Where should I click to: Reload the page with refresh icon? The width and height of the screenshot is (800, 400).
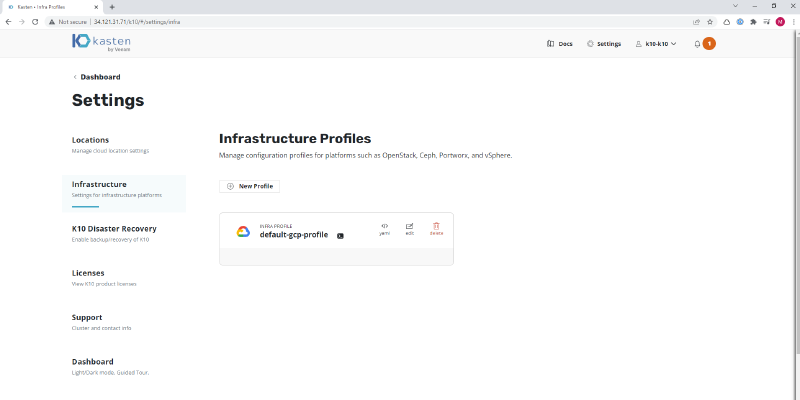[x=35, y=22]
